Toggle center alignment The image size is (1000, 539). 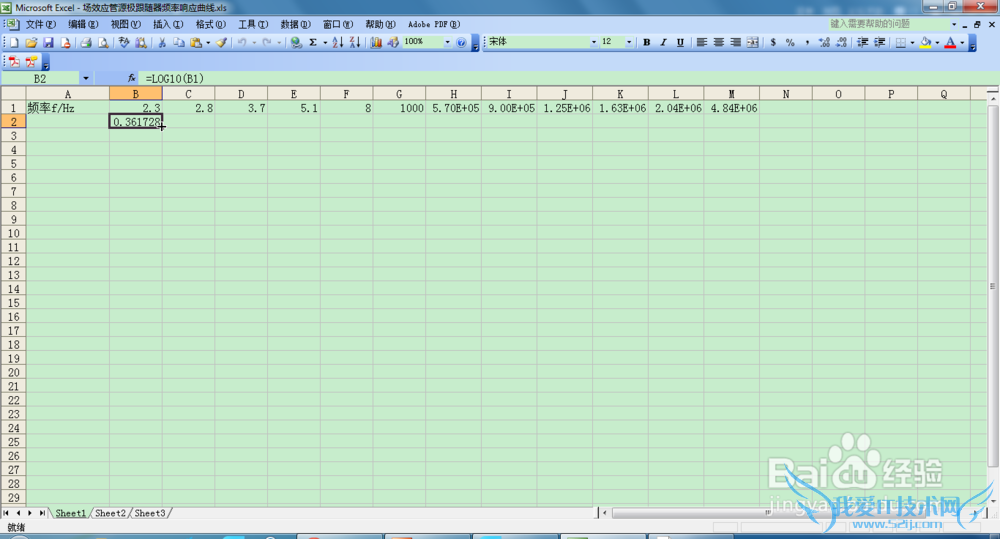click(719, 42)
